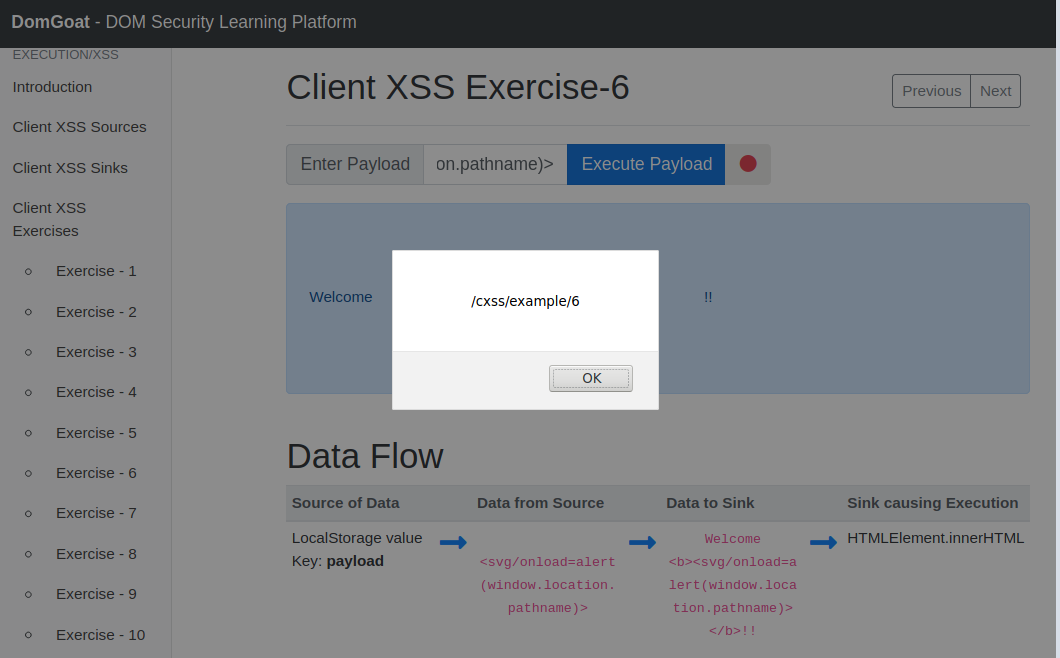Screen dimensions: 1060x658
Task: Click inside the payload input field
Action: [x=495, y=164]
